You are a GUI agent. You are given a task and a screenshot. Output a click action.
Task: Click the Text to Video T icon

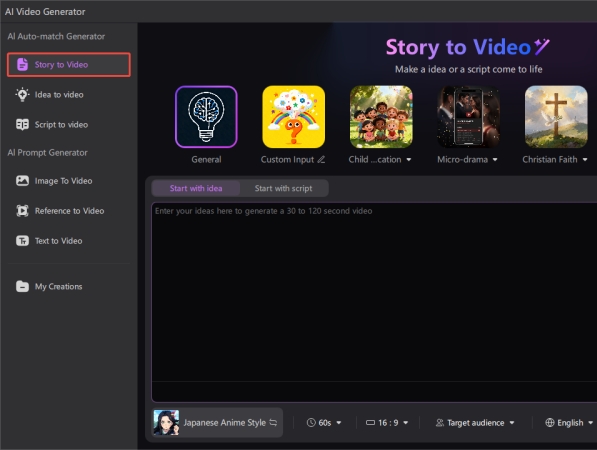pyautogui.click(x=22, y=241)
